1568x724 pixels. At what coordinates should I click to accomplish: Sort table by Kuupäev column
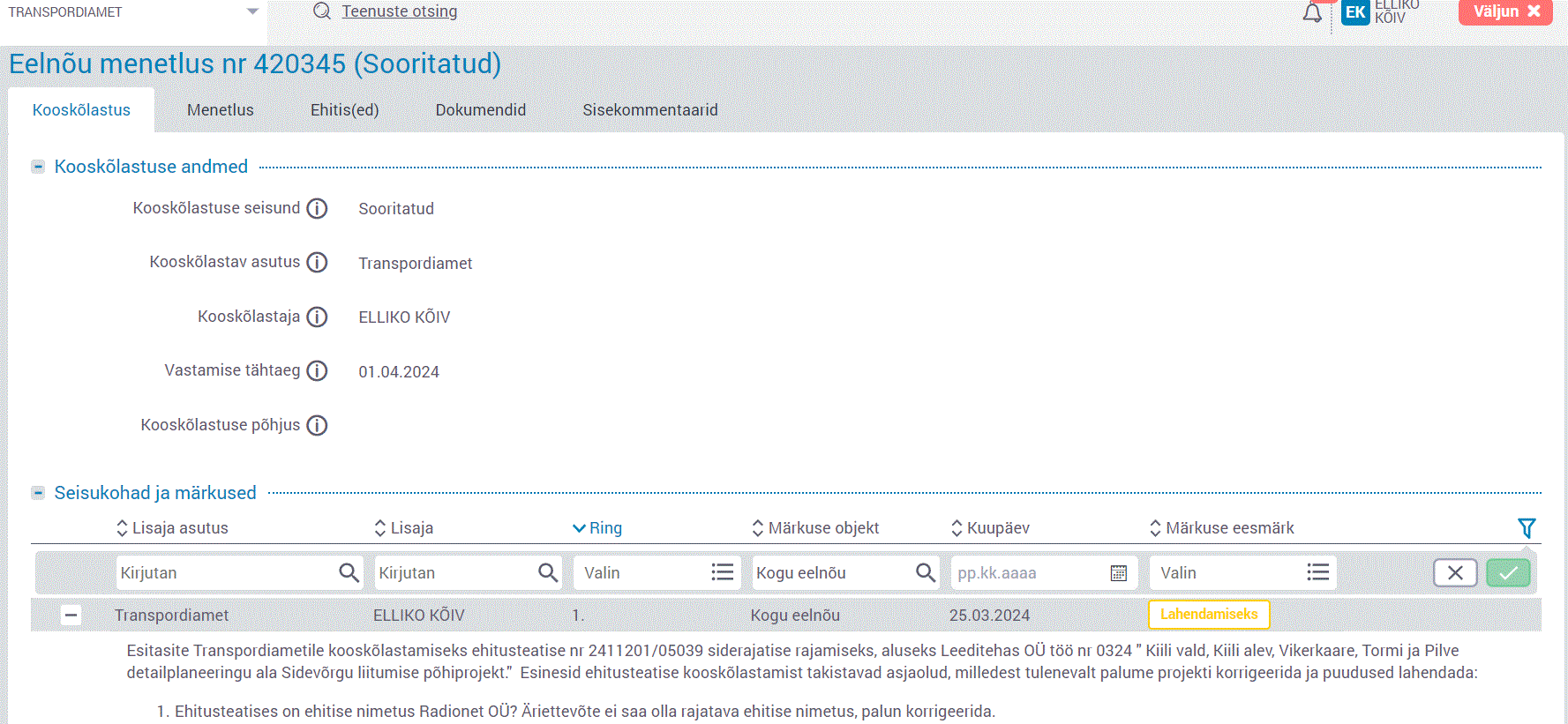(x=990, y=528)
